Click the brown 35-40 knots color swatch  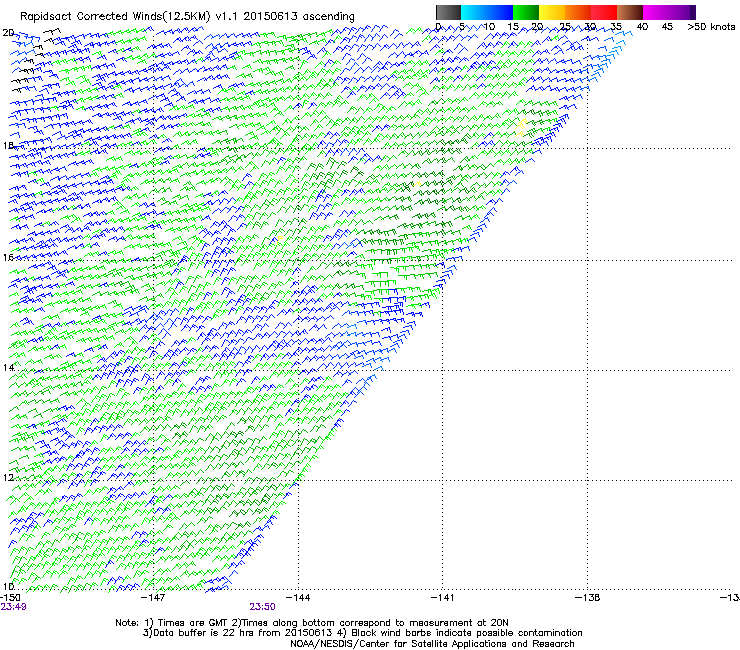(x=630, y=12)
